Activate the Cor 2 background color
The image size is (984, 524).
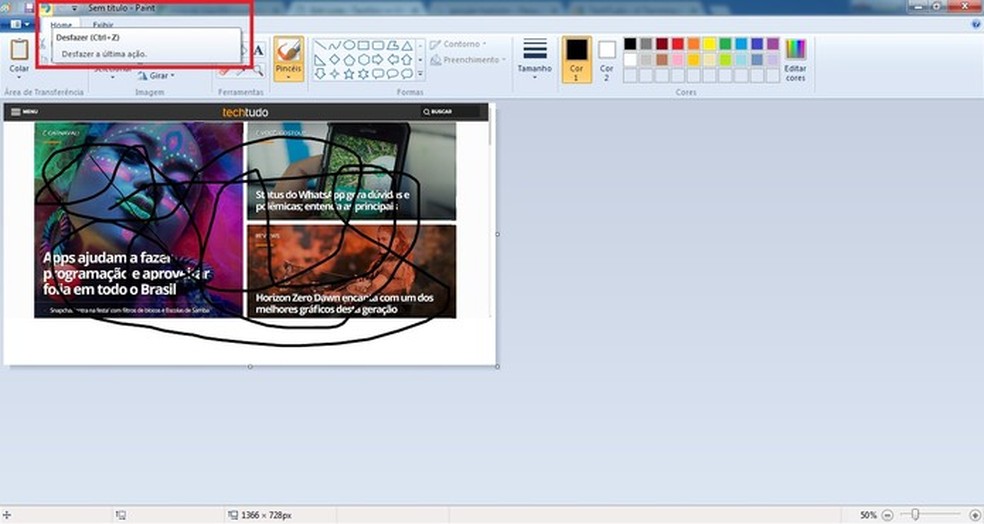[607, 60]
